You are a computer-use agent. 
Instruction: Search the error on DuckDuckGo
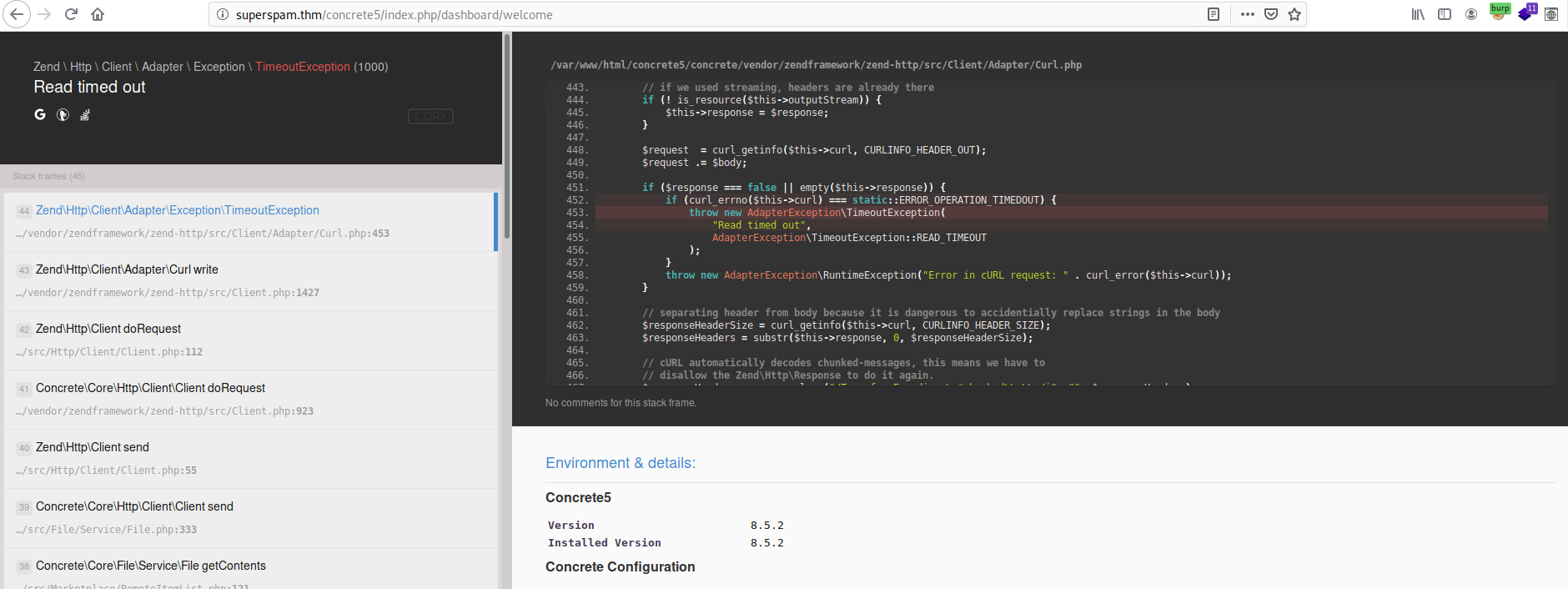63,115
